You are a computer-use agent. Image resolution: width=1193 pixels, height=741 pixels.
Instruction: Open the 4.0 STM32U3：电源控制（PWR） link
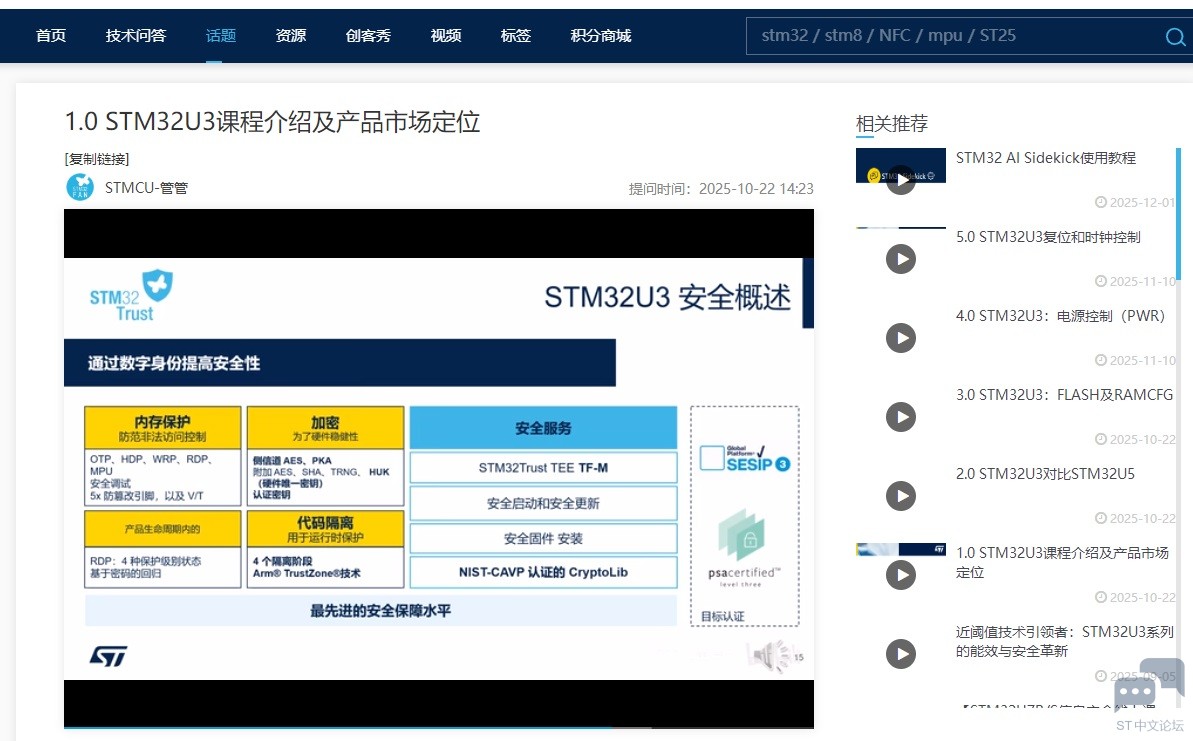[1061, 316]
